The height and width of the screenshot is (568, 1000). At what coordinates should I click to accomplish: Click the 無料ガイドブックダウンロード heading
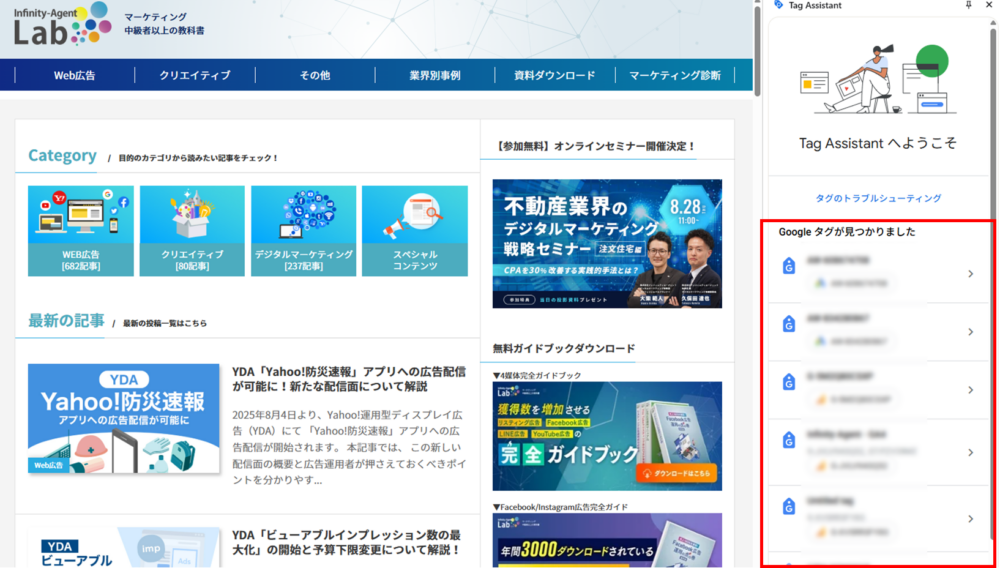pos(564,348)
